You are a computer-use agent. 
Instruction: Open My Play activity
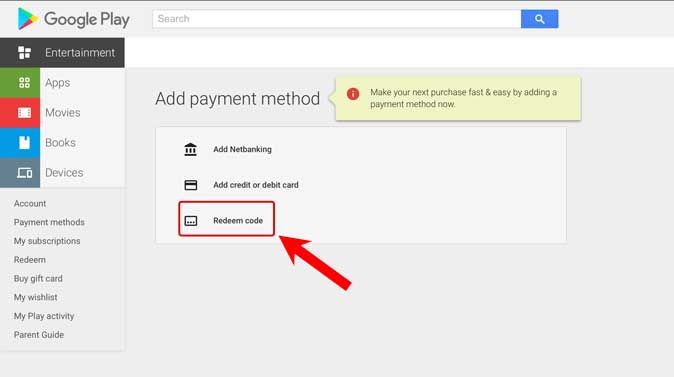[44, 316]
